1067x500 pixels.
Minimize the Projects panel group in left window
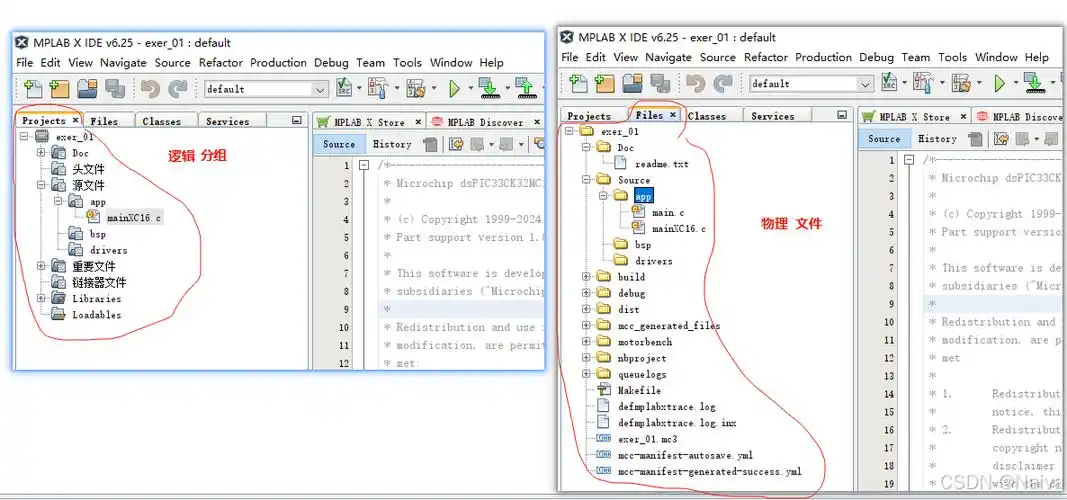click(x=296, y=121)
